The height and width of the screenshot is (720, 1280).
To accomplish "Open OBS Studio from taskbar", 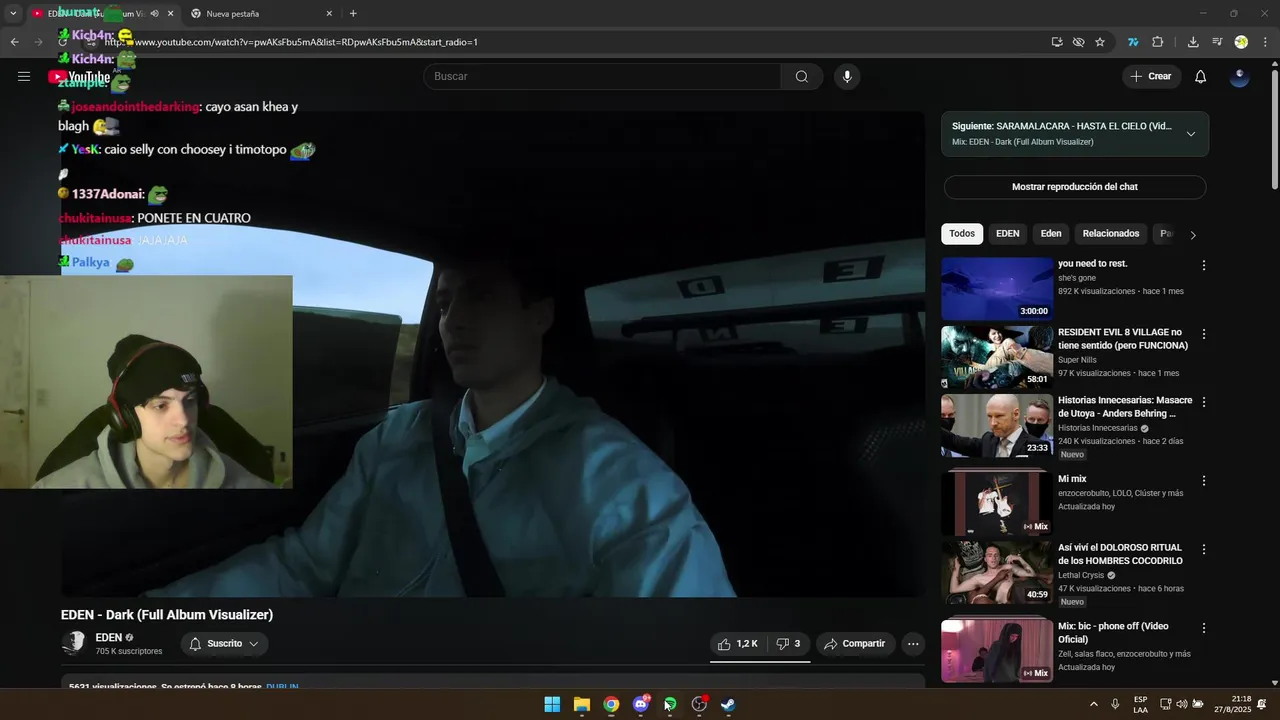I will coord(700,704).
